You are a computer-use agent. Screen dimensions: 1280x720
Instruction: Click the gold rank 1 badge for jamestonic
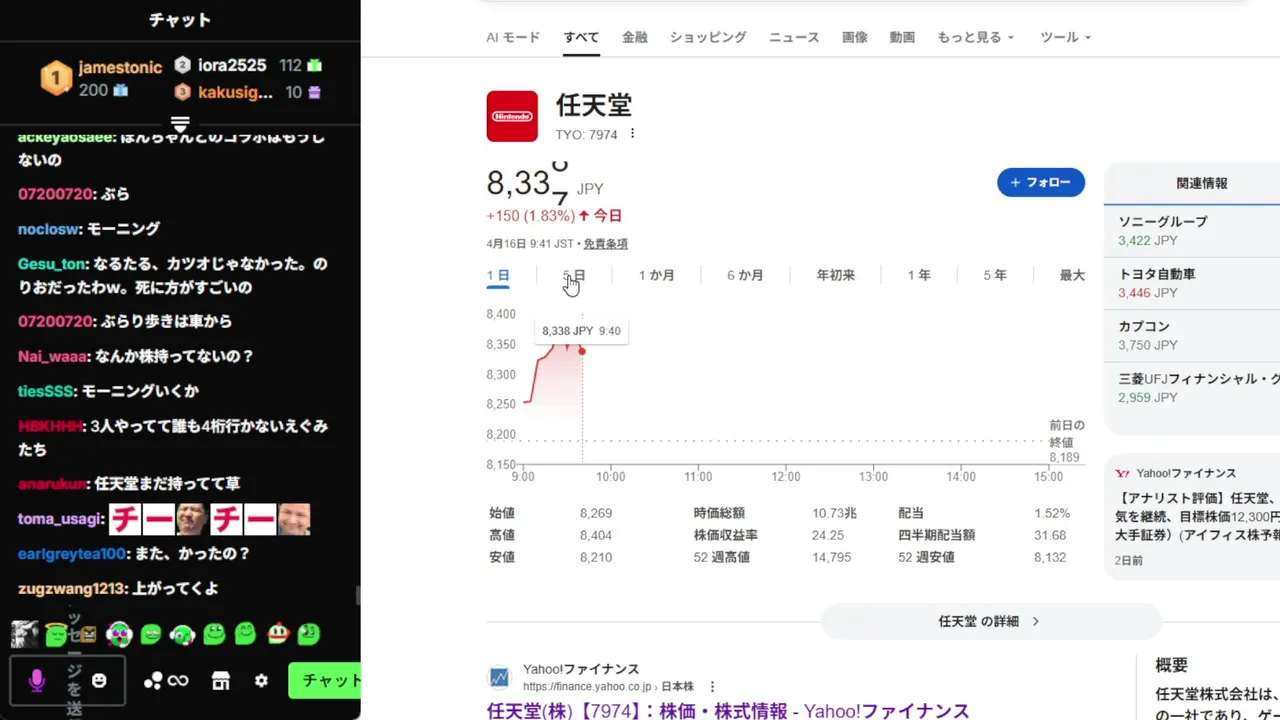point(56,78)
